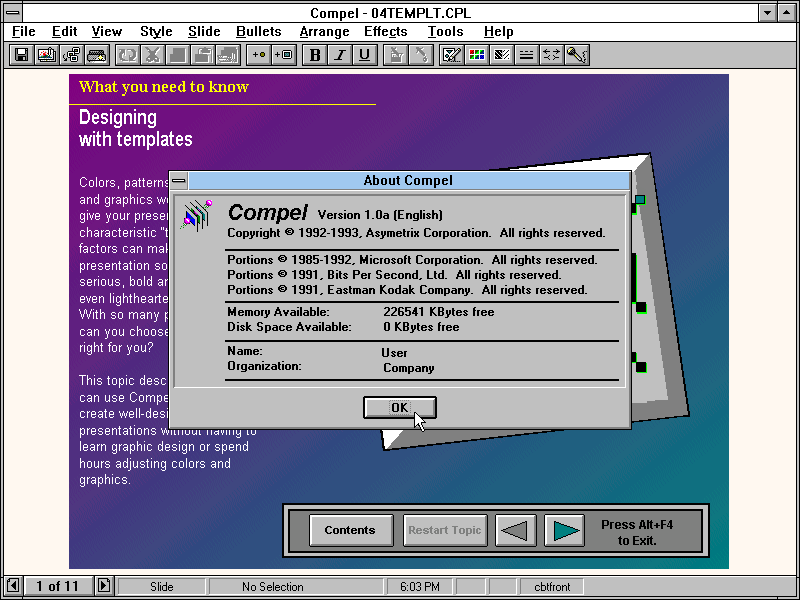Toggle Italic formatting button
The height and width of the screenshot is (600, 800).
(x=340, y=55)
